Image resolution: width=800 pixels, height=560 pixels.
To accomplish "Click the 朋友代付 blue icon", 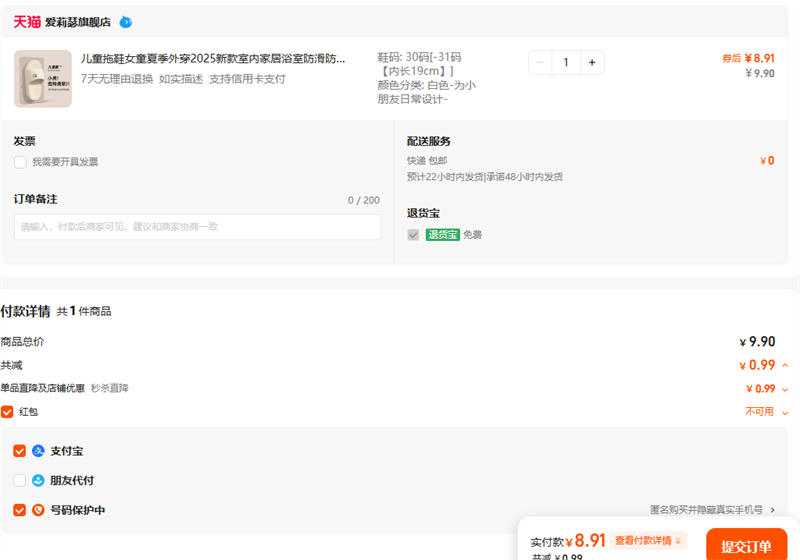I will pos(38,480).
